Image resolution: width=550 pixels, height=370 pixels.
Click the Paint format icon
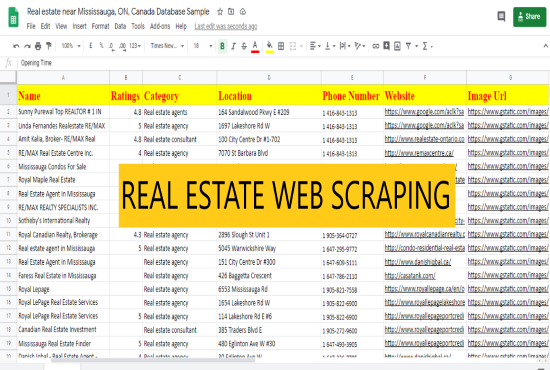pos(49,46)
